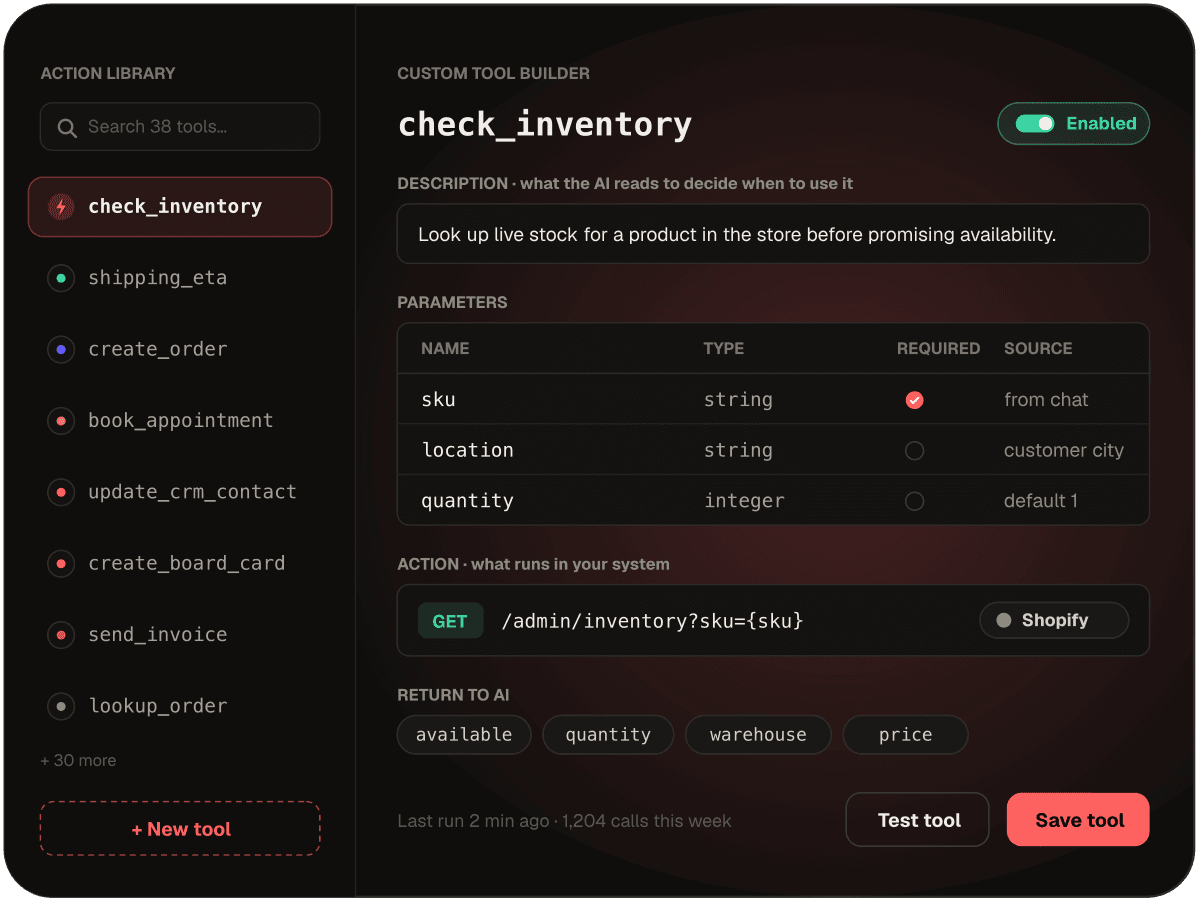Click the 'customer city' source cell
The image size is (1200, 903).
(1064, 451)
